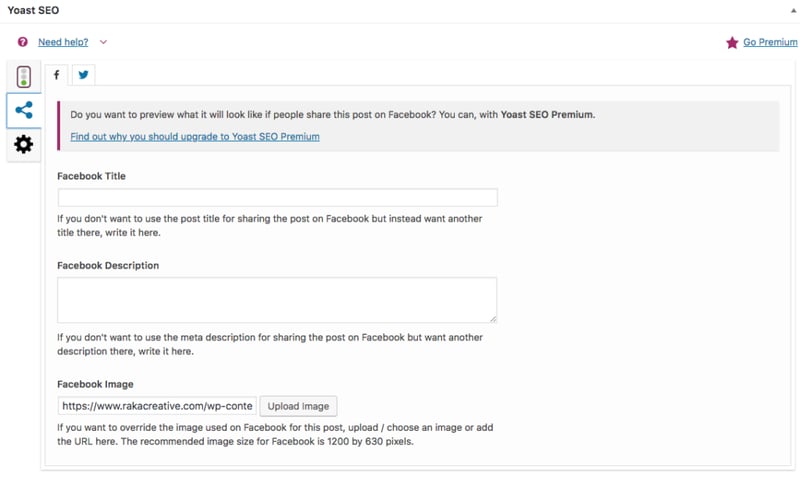Select the social share icon tab
The image size is (800, 477).
(23, 110)
